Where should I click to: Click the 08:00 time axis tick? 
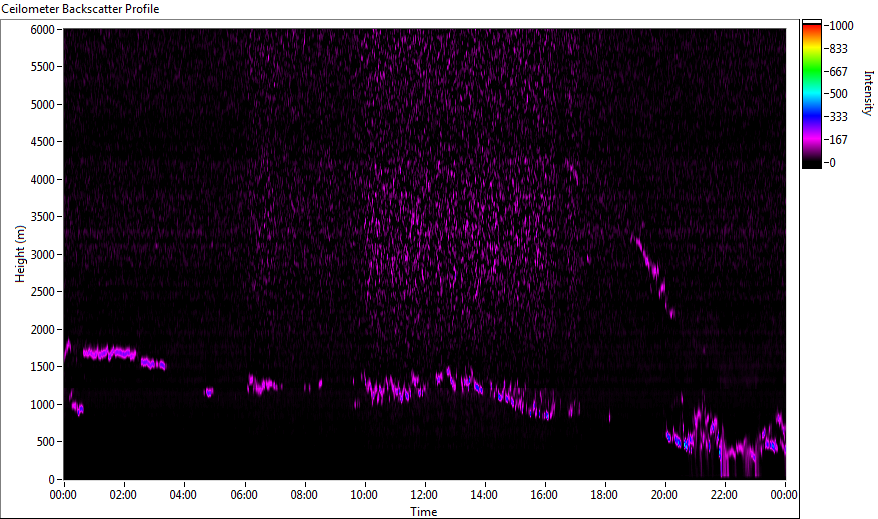(304, 495)
